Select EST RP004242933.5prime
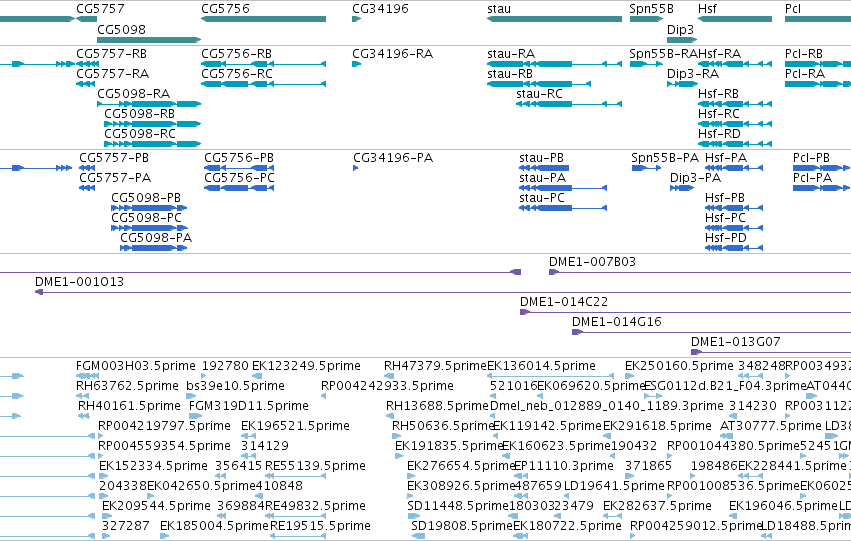The width and height of the screenshot is (851, 541). point(387,386)
